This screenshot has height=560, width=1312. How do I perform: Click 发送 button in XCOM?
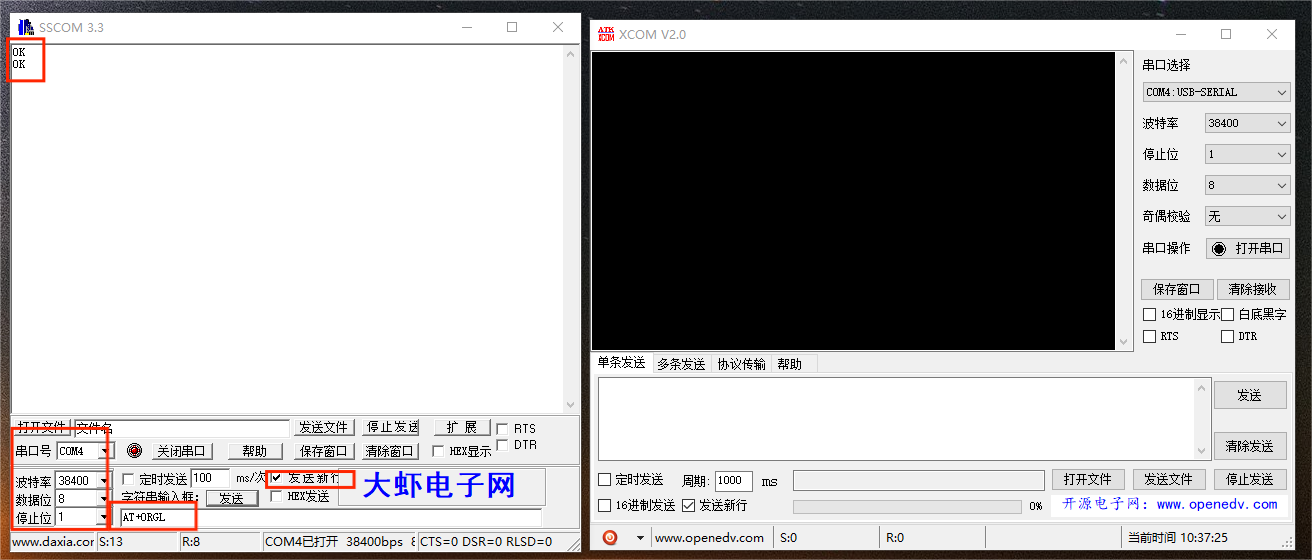(1250, 395)
